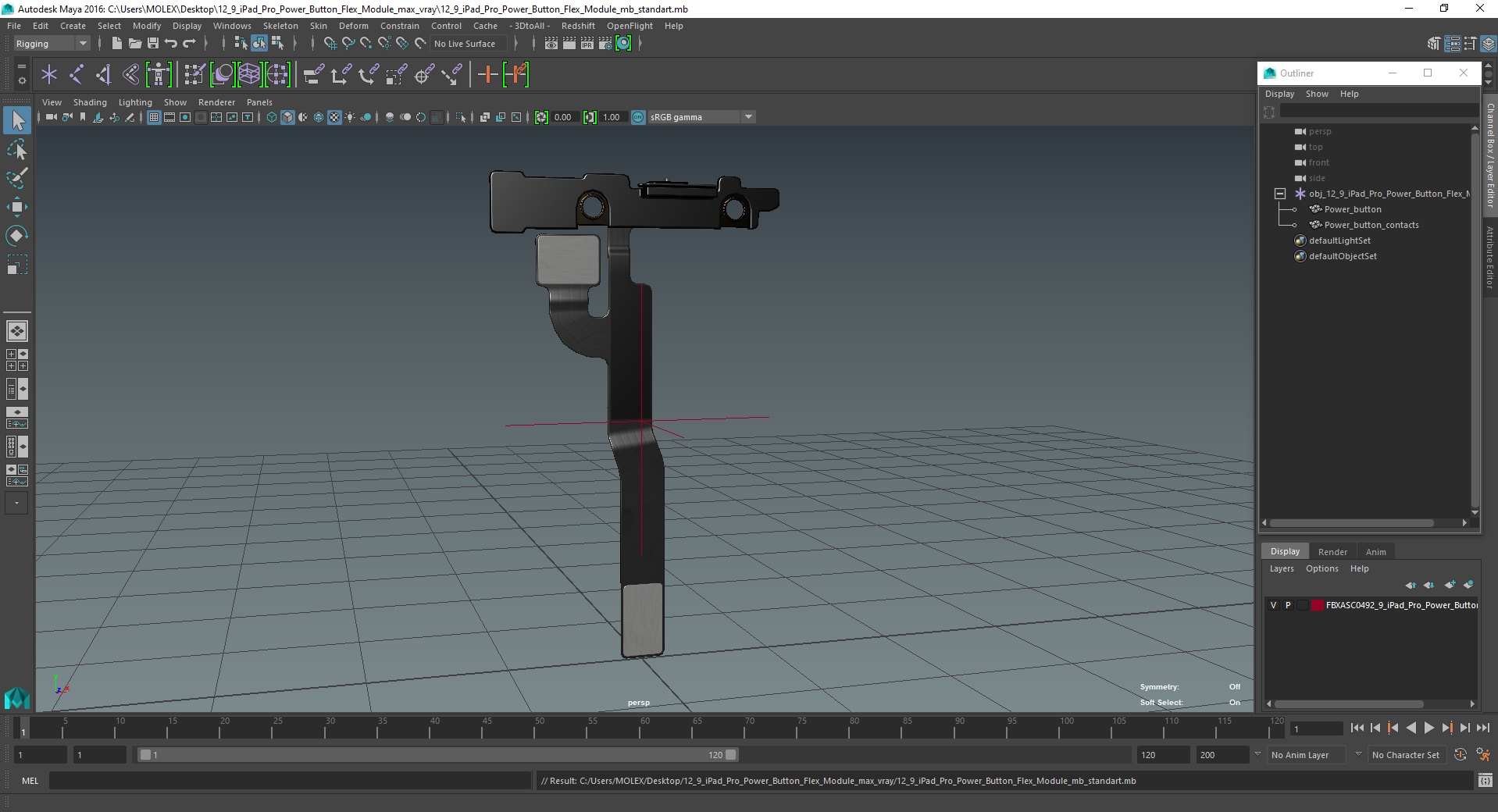This screenshot has height=812, width=1498.
Task: Toggle wireframe on shaded viewport button
Action: 319,117
